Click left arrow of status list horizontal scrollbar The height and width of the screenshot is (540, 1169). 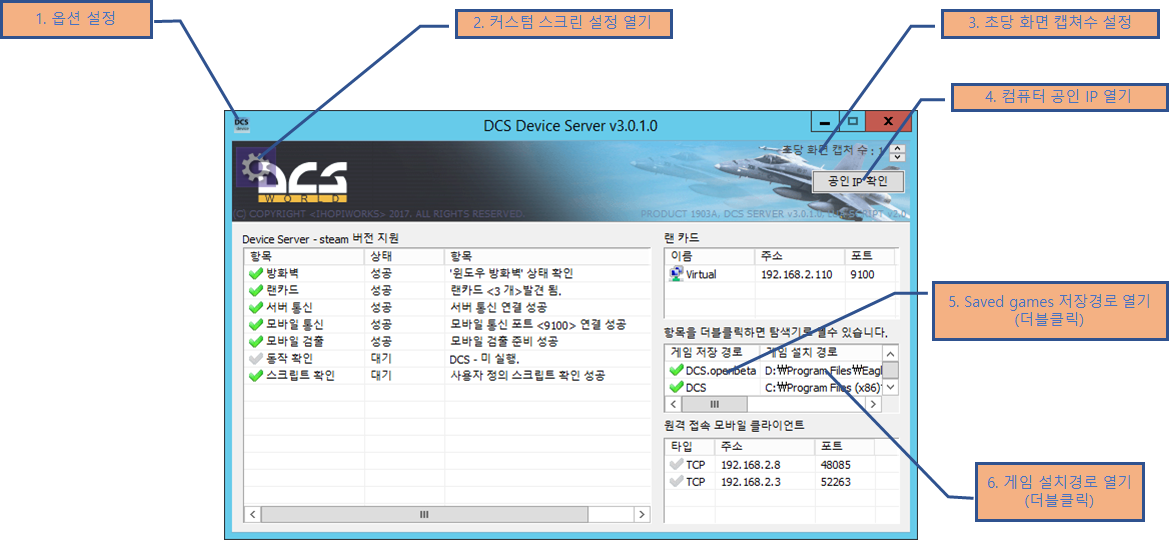point(253,515)
